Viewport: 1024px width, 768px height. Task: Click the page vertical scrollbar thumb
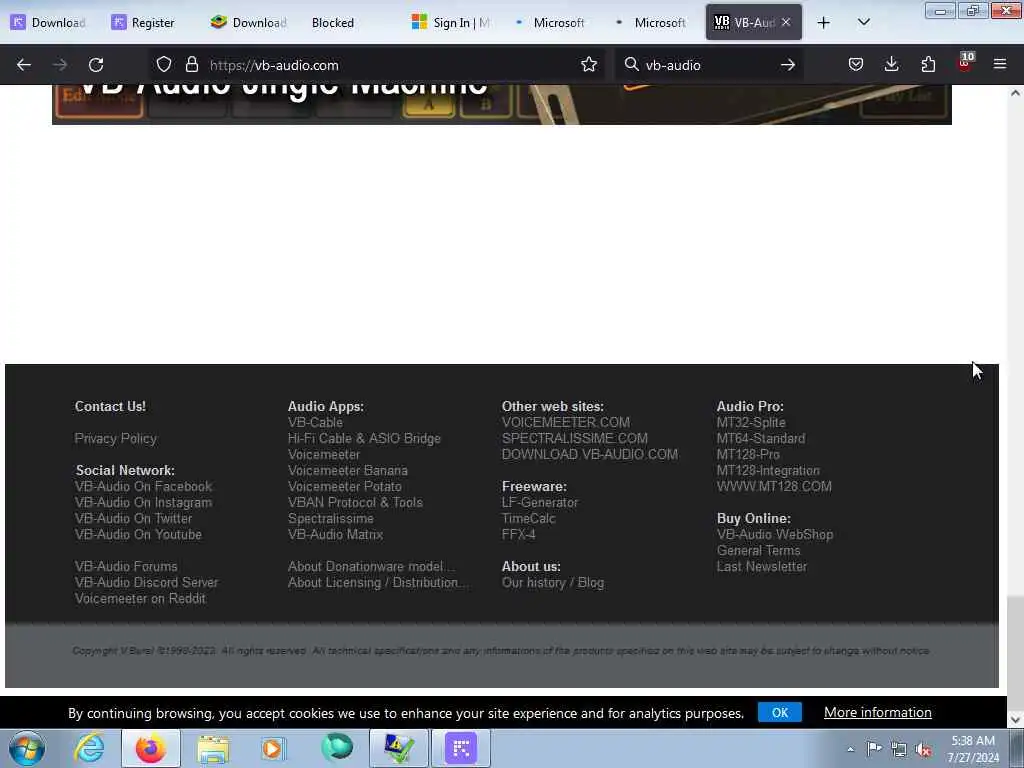[1015, 651]
